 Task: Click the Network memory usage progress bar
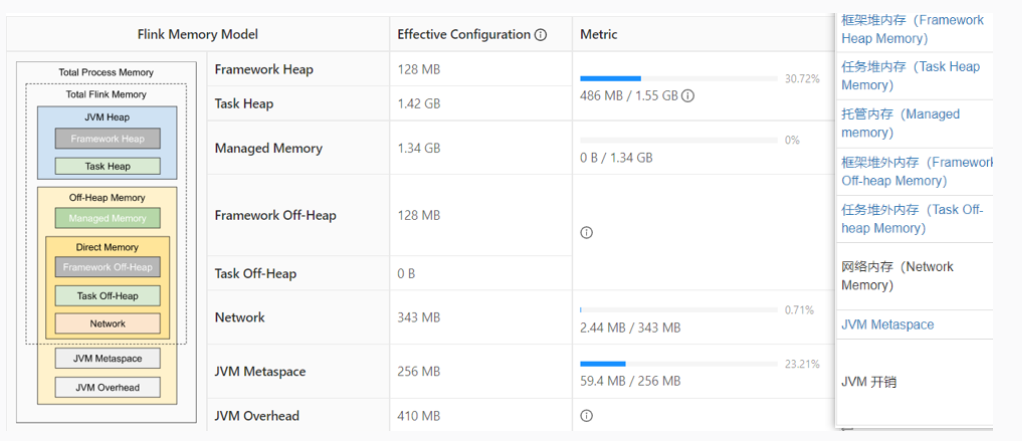[678, 310]
